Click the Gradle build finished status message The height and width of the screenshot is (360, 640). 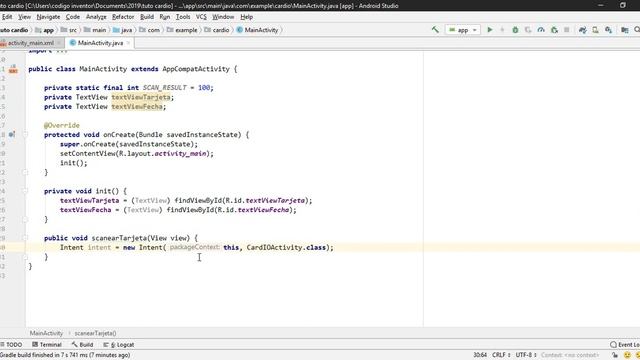coord(65,355)
